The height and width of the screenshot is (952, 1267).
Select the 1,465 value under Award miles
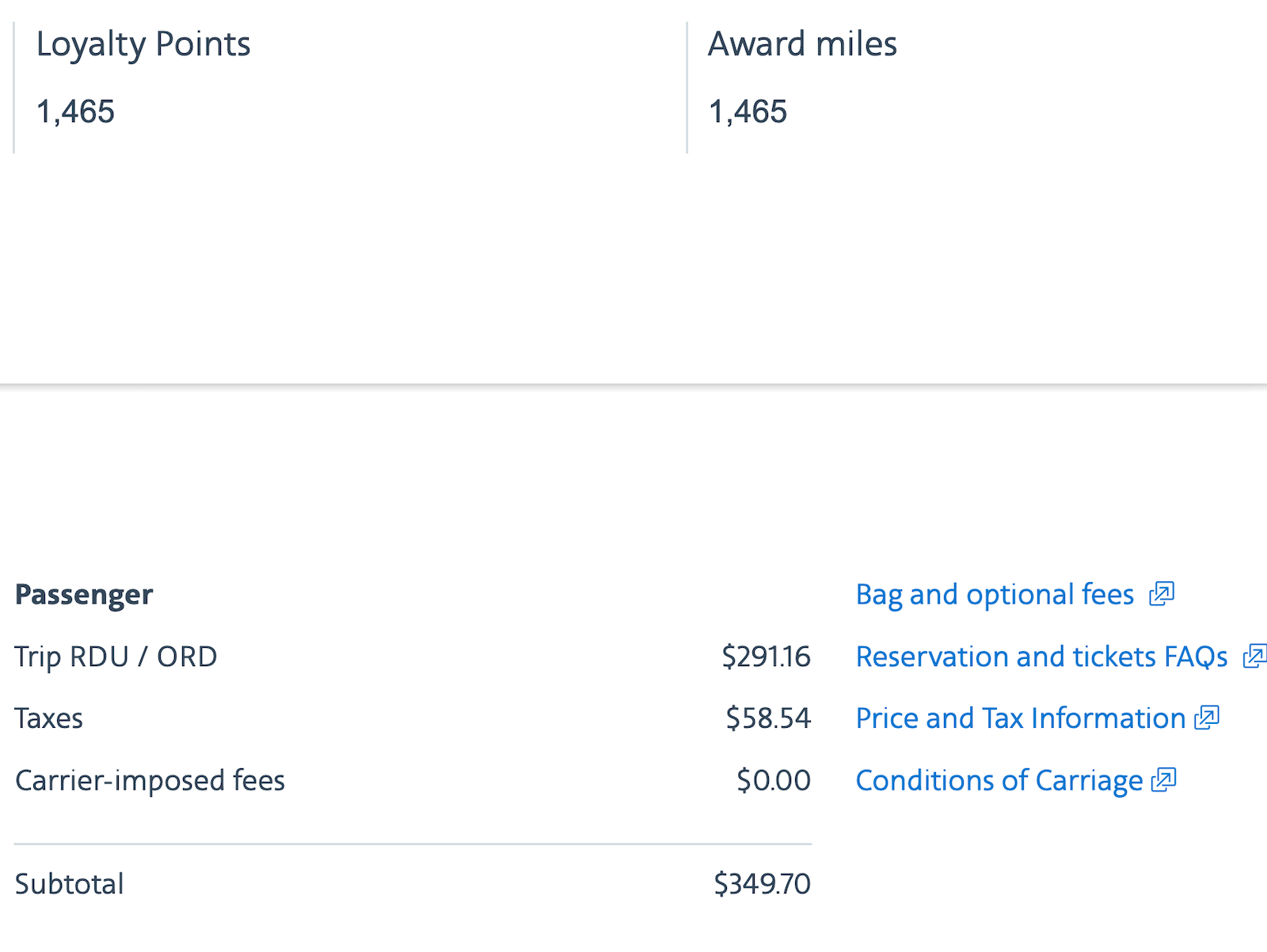coord(748,112)
